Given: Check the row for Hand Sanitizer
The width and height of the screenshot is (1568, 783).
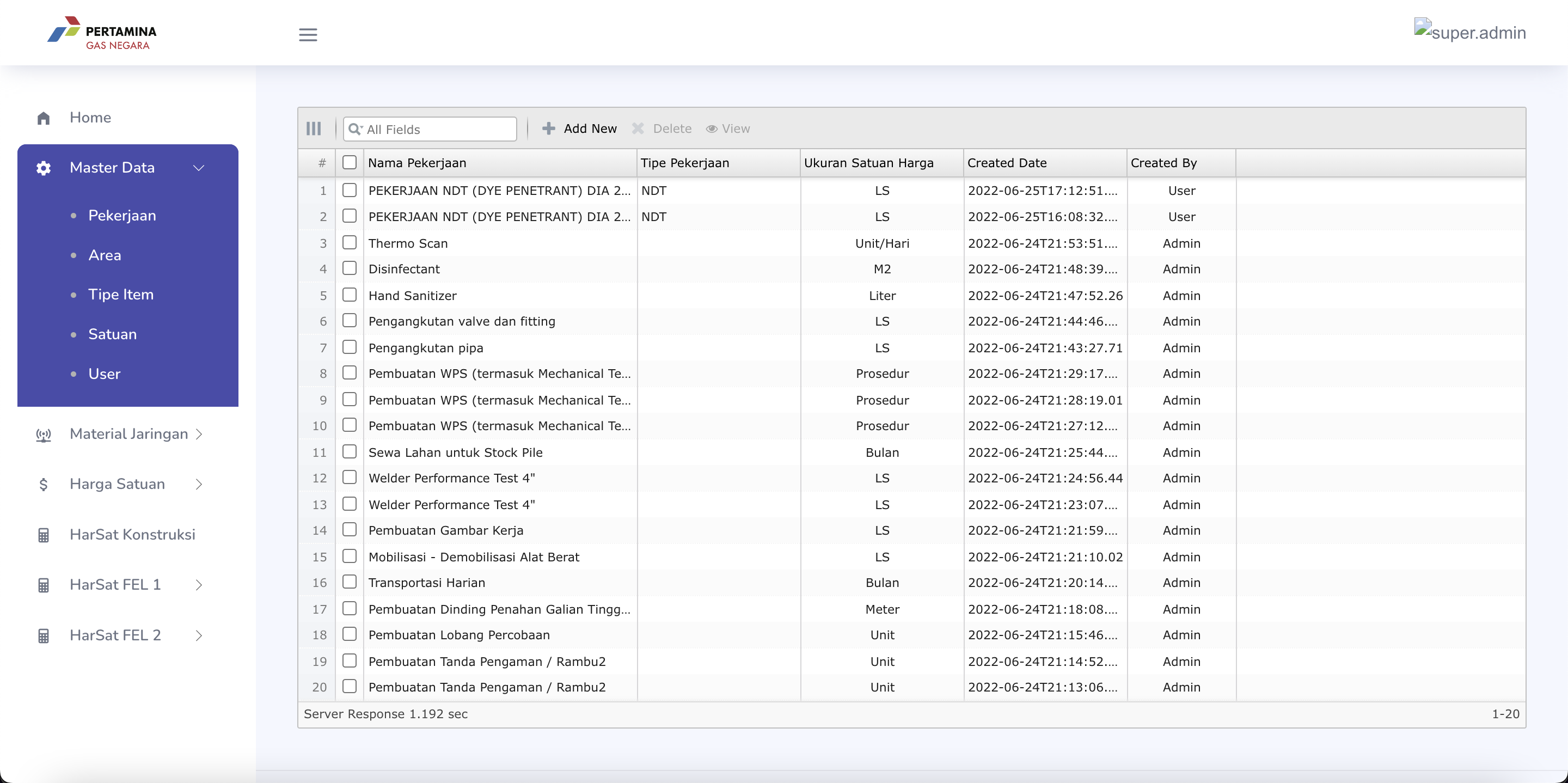Looking at the screenshot, I should tap(350, 295).
